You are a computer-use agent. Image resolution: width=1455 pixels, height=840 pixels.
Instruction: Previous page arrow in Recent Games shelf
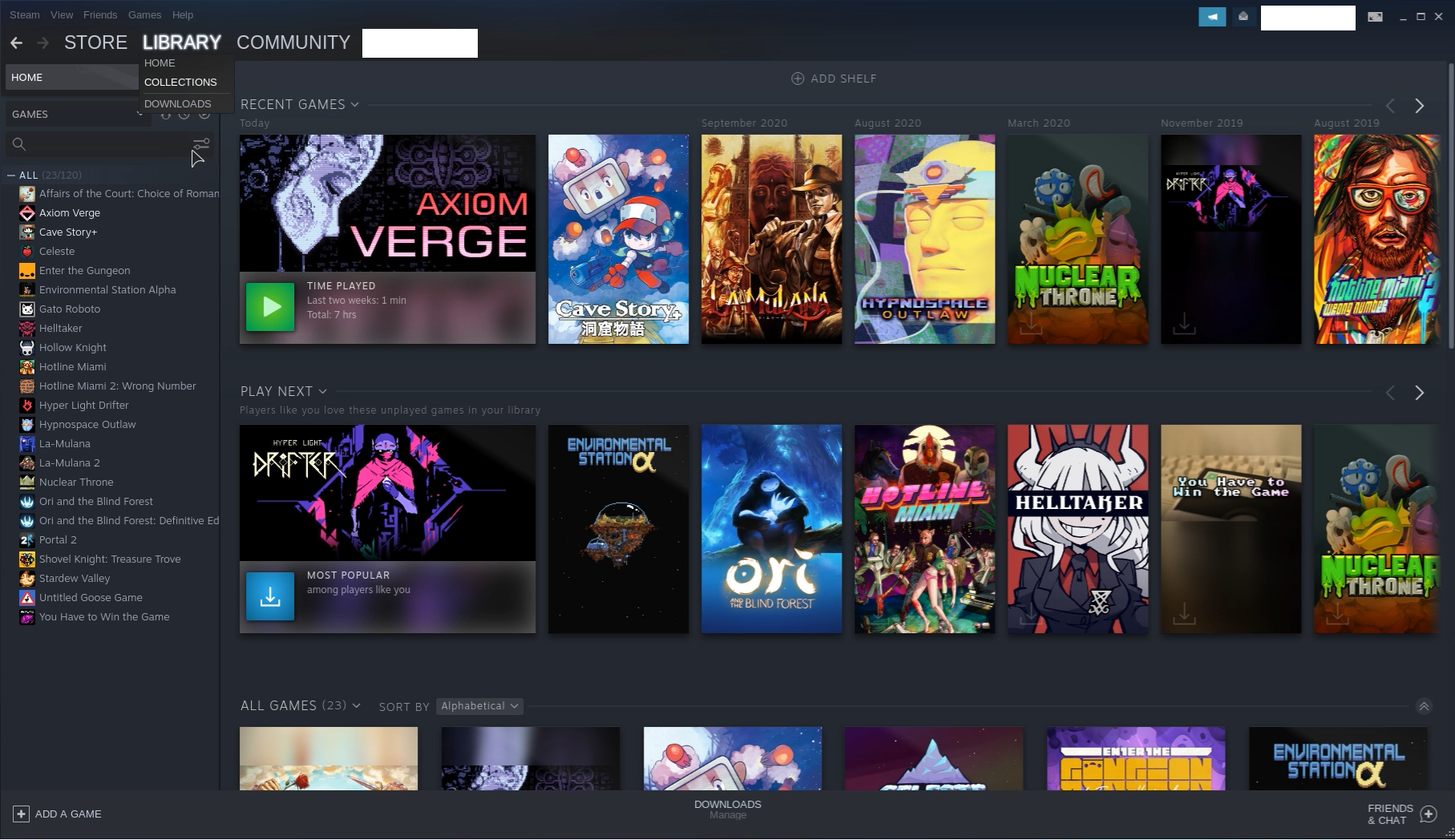pyautogui.click(x=1391, y=106)
